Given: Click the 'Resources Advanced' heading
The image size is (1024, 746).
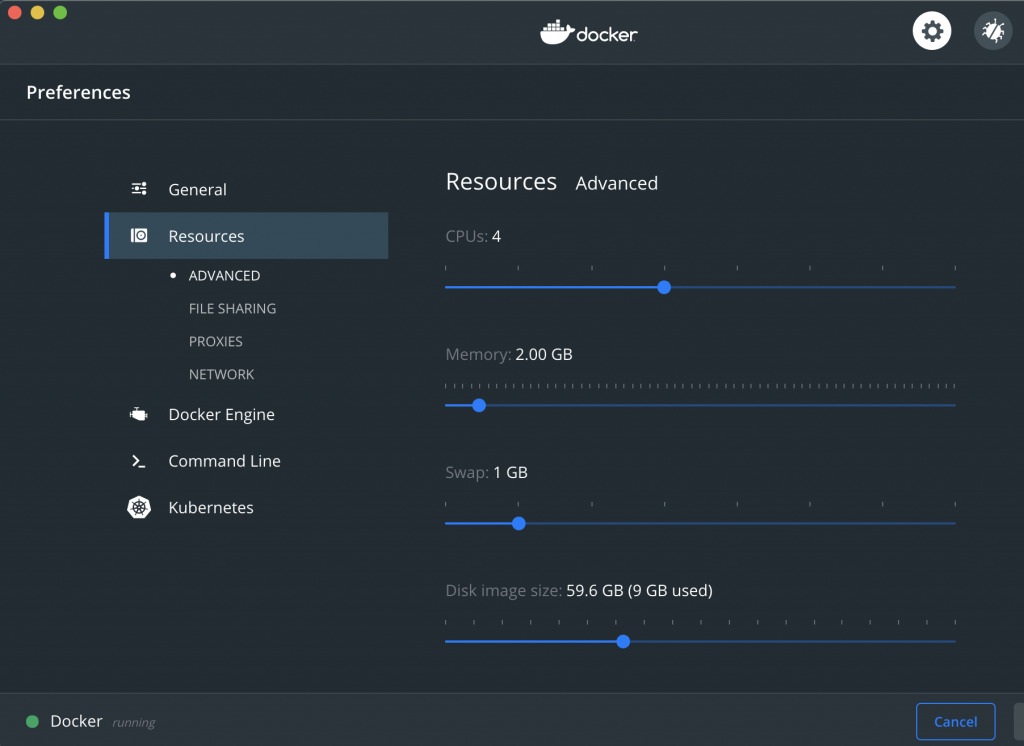Looking at the screenshot, I should pyautogui.click(x=551, y=182).
